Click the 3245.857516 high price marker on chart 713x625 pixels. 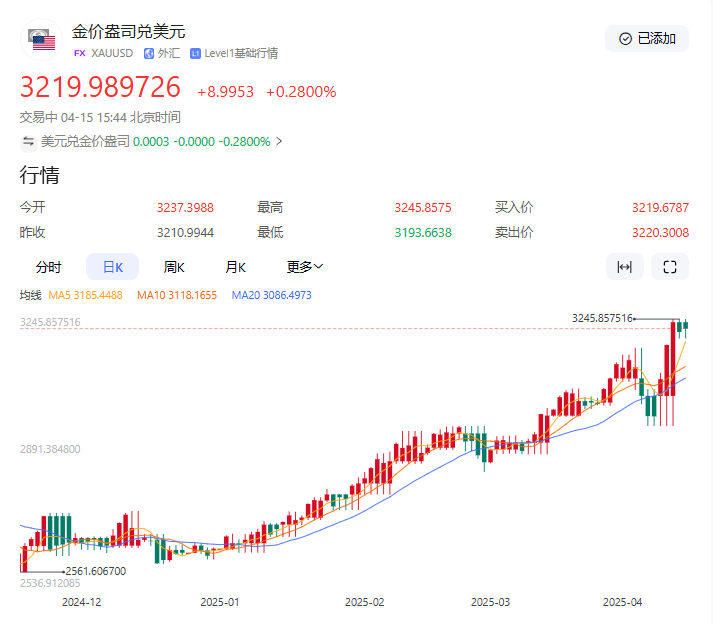tap(602, 318)
